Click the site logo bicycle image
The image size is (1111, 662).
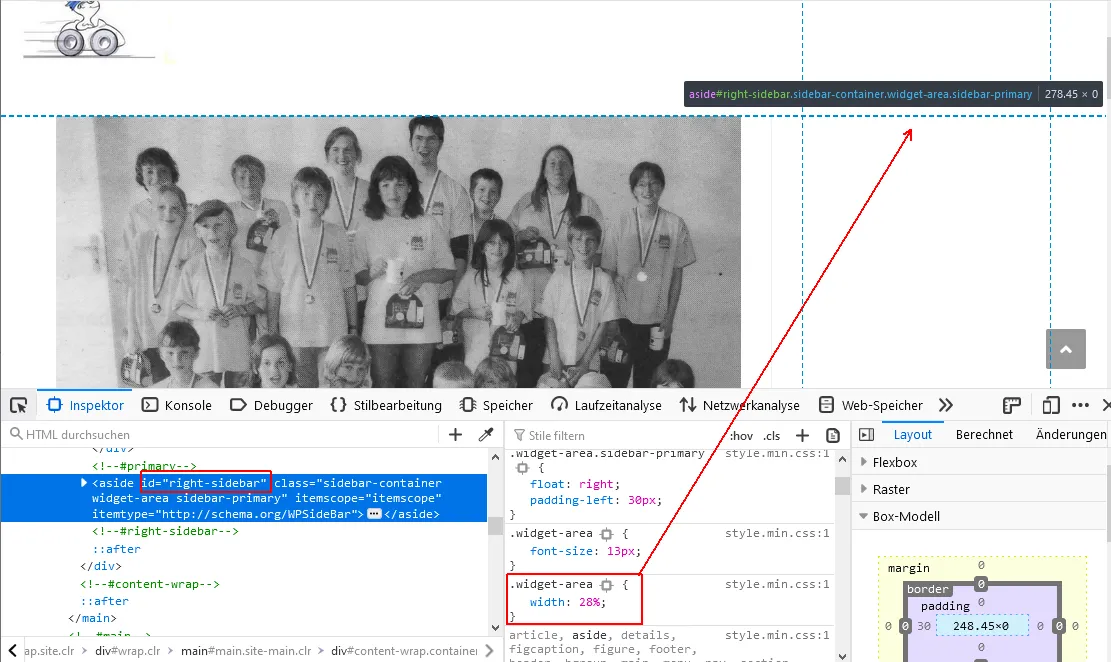click(89, 30)
